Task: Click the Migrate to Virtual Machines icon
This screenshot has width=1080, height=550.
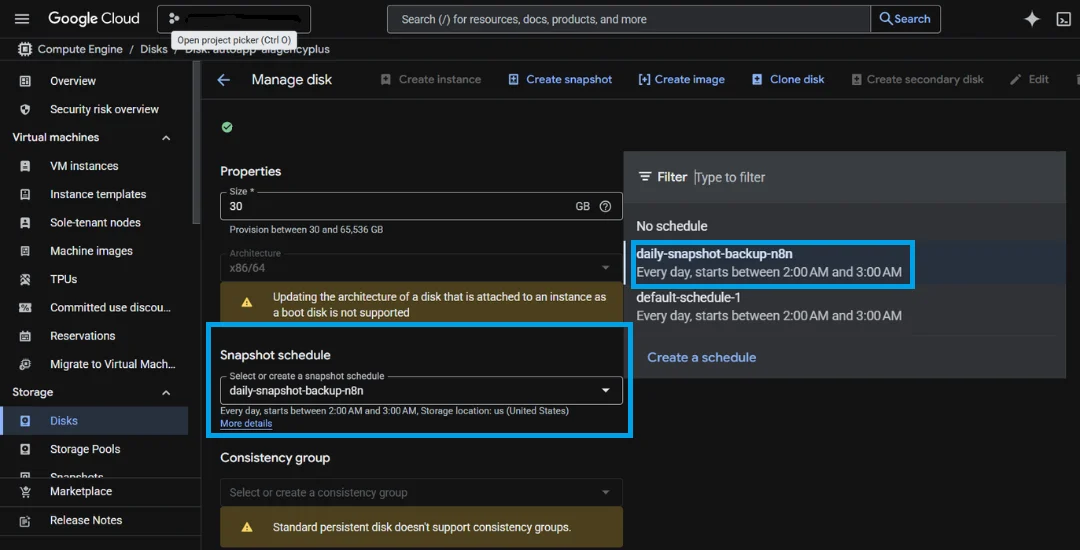Action: (25, 364)
